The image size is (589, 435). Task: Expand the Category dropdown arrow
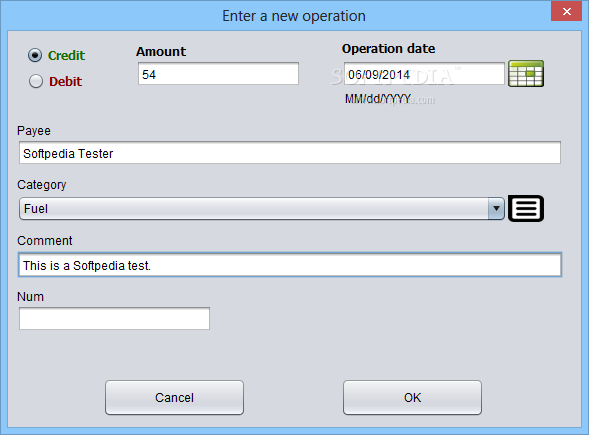(x=496, y=208)
